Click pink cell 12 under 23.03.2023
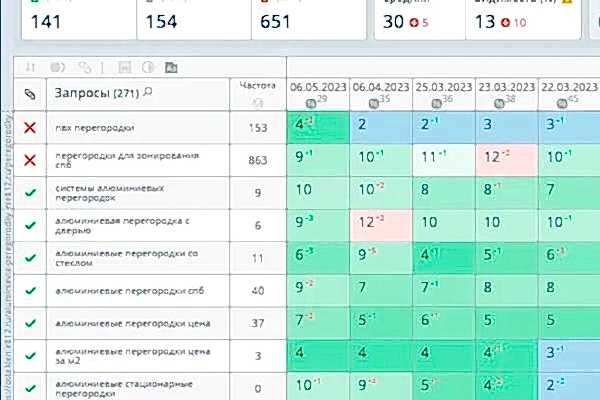Screen dimensions: 600x400 tap(507, 160)
